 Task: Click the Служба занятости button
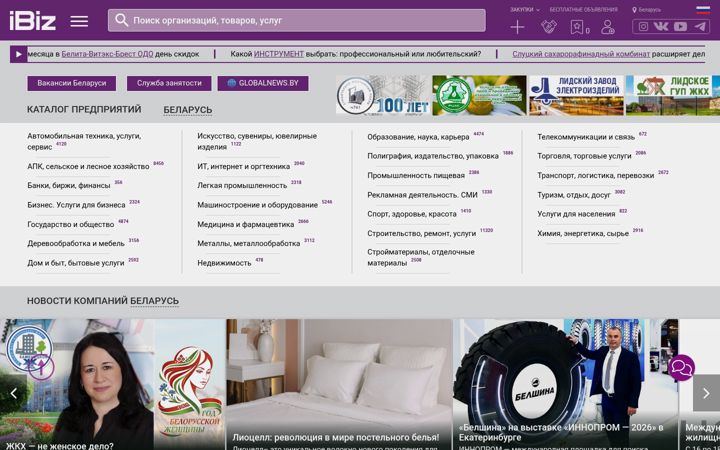click(x=169, y=83)
